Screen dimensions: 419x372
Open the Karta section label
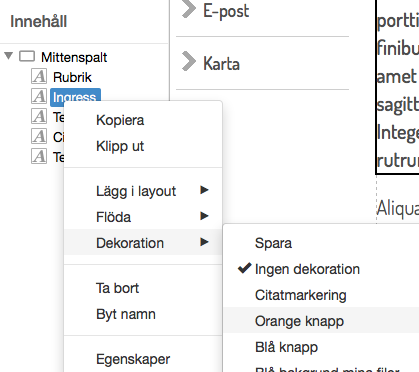coord(221,63)
